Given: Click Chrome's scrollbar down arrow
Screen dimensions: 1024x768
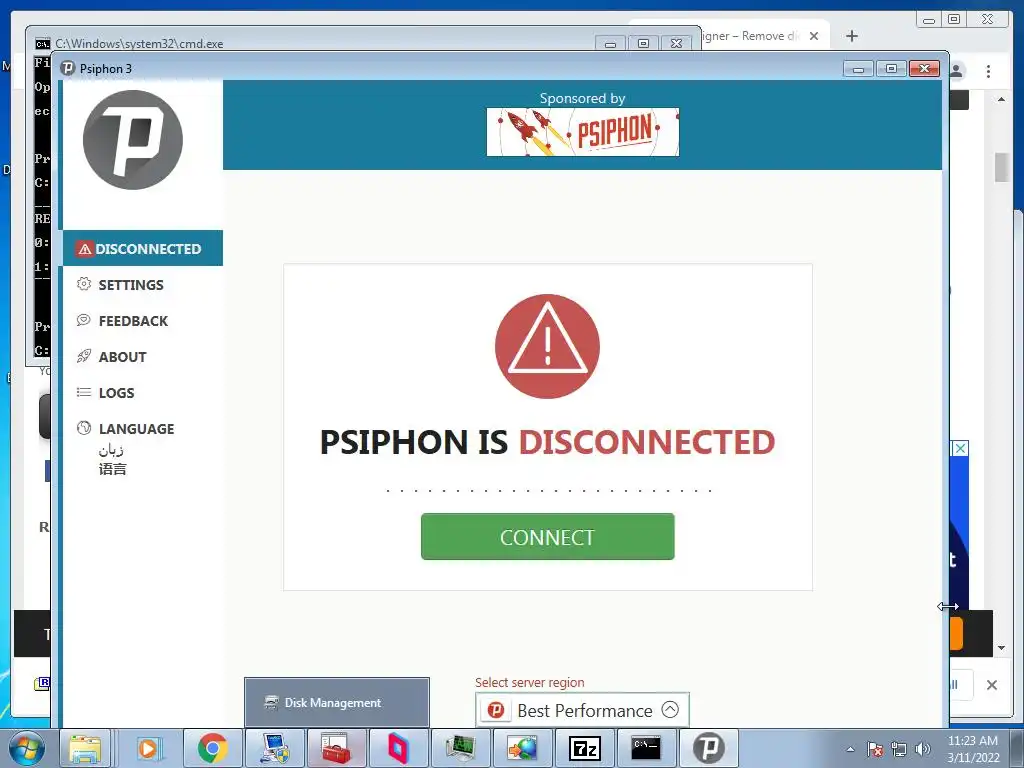Looking at the screenshot, I should click(x=1001, y=648).
